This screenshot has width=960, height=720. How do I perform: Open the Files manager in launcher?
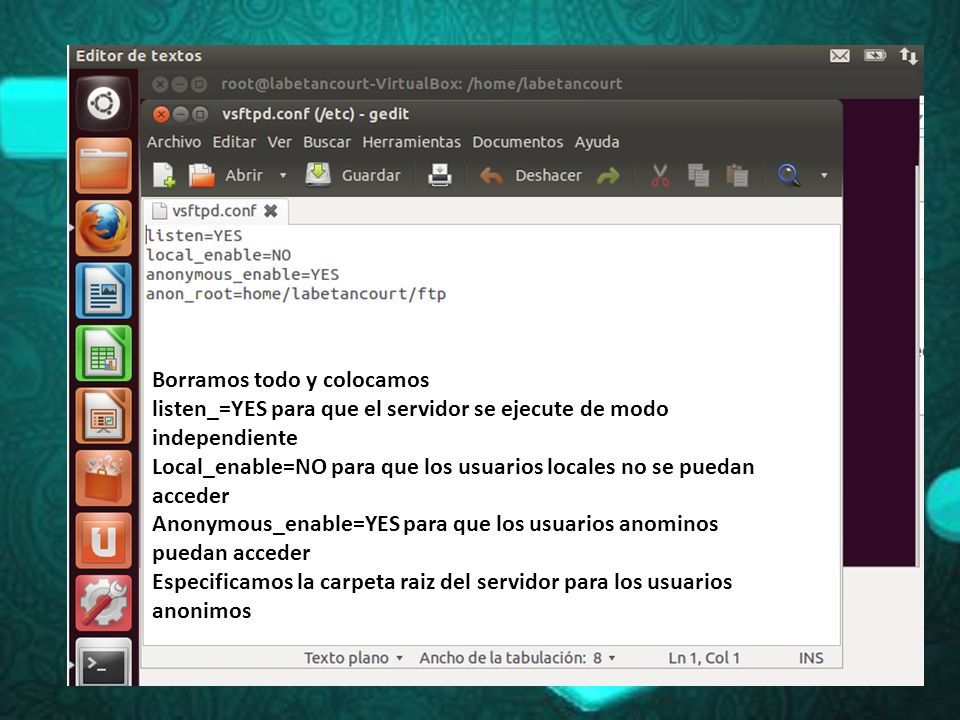pos(103,165)
